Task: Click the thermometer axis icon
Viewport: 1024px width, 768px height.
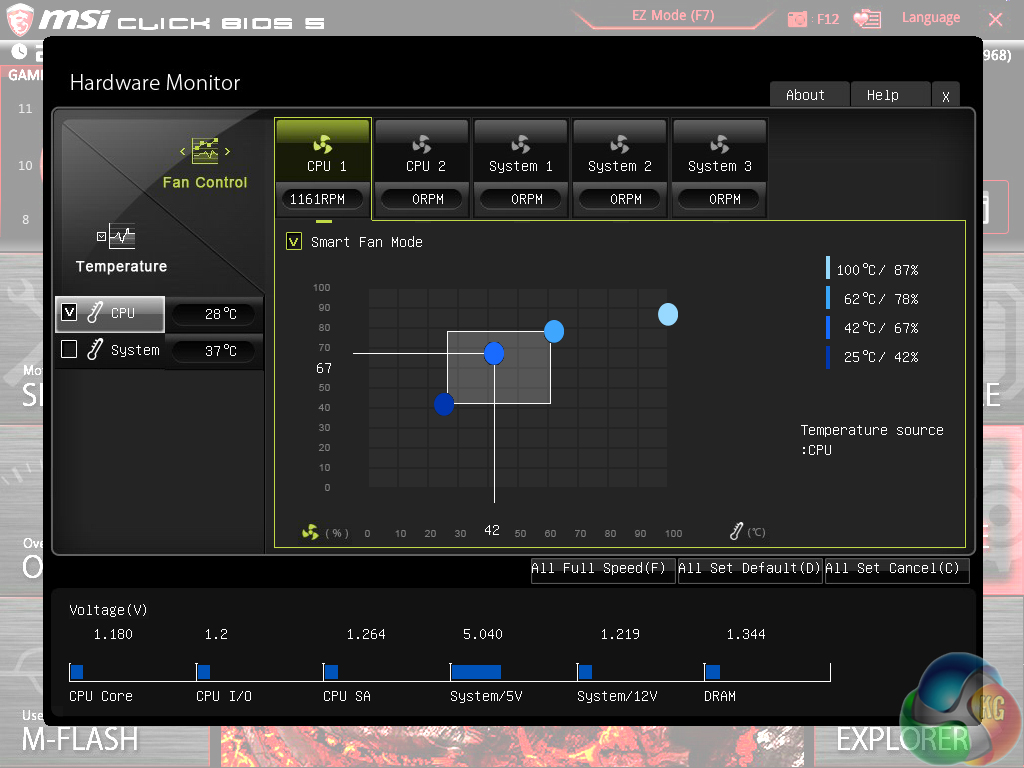Action: [736, 531]
